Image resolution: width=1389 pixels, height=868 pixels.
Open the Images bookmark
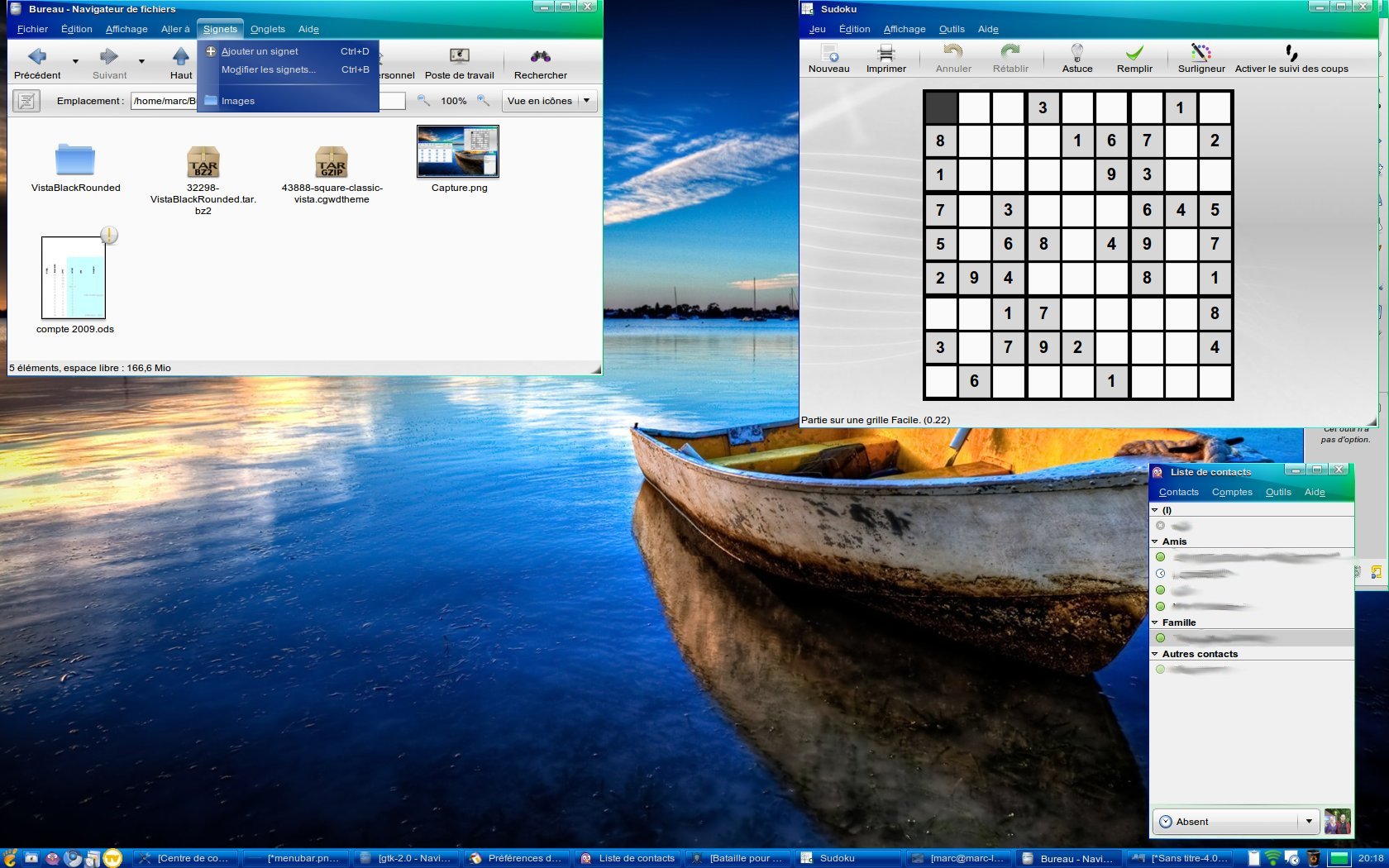pyautogui.click(x=288, y=101)
